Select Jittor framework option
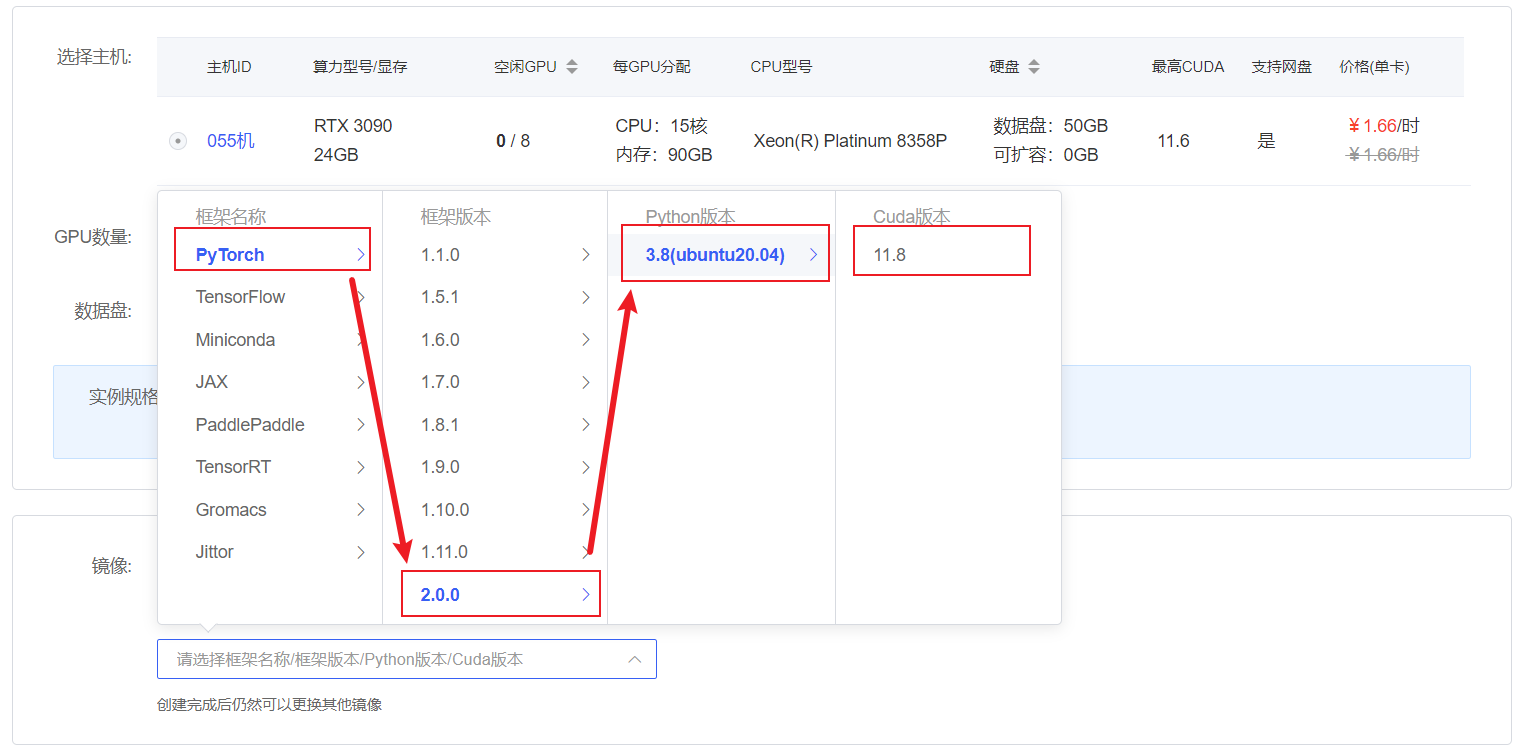Screen dimensions: 1535x754 pos(215,552)
